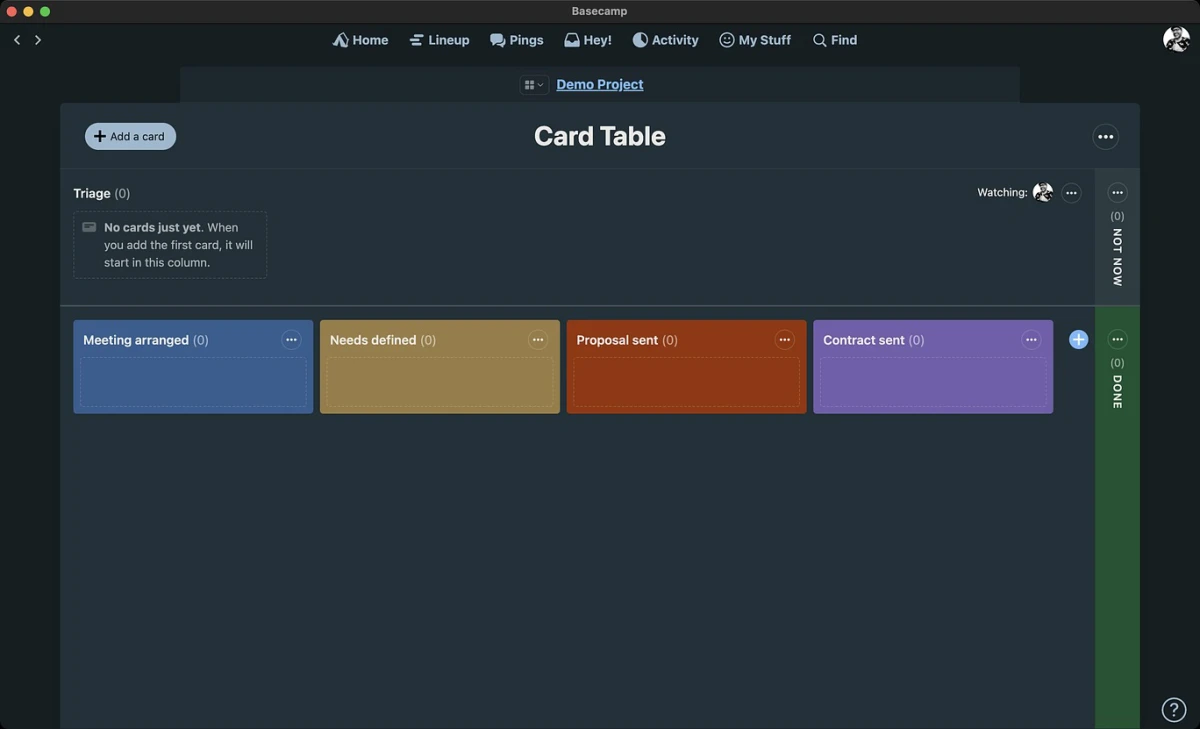Viewport: 1200px width, 729px height.
Task: Open options menu for the Proposal sent column
Action: click(784, 339)
